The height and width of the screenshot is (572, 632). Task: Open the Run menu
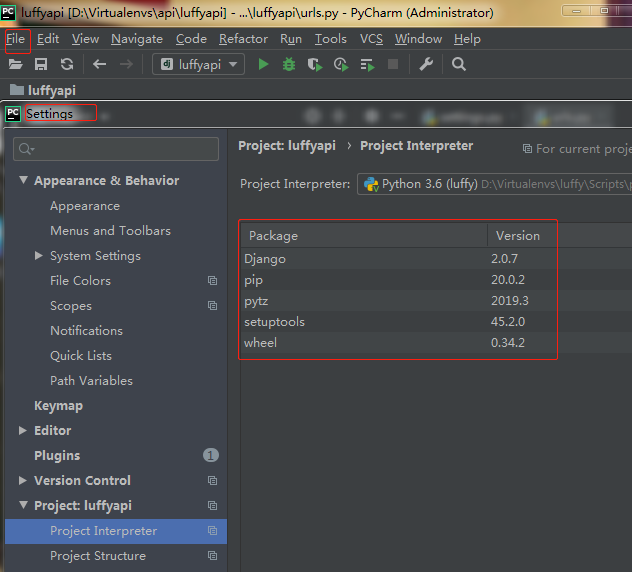[x=291, y=39]
